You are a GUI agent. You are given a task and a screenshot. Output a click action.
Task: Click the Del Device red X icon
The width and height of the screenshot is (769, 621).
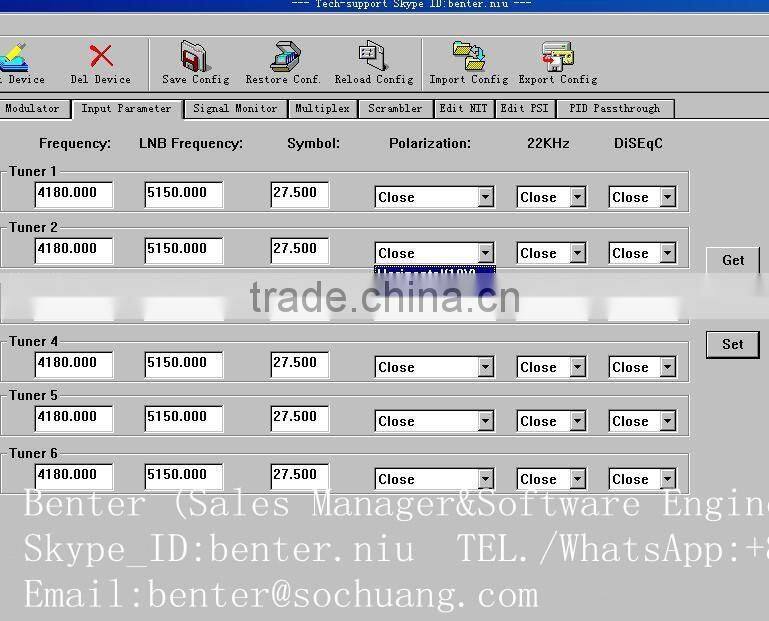[x=101, y=55]
